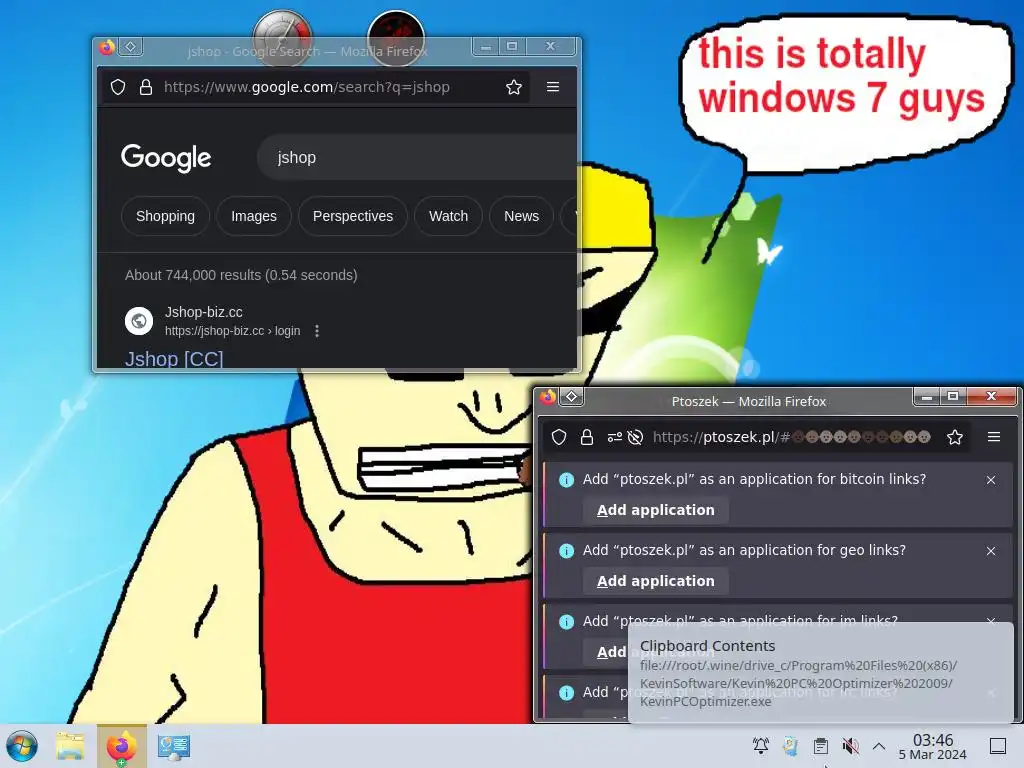Open notifications bell in system tray
1024x768 pixels.
tap(761, 746)
